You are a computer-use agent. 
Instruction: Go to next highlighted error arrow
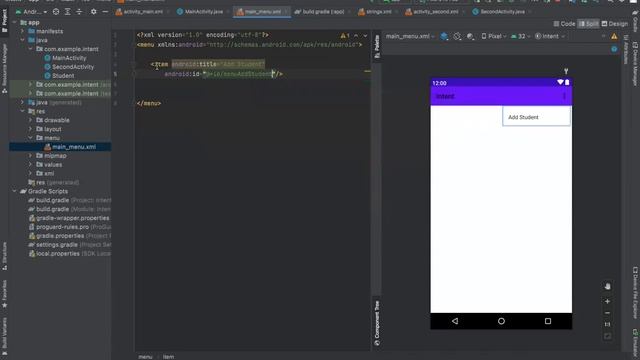tap(365, 36)
